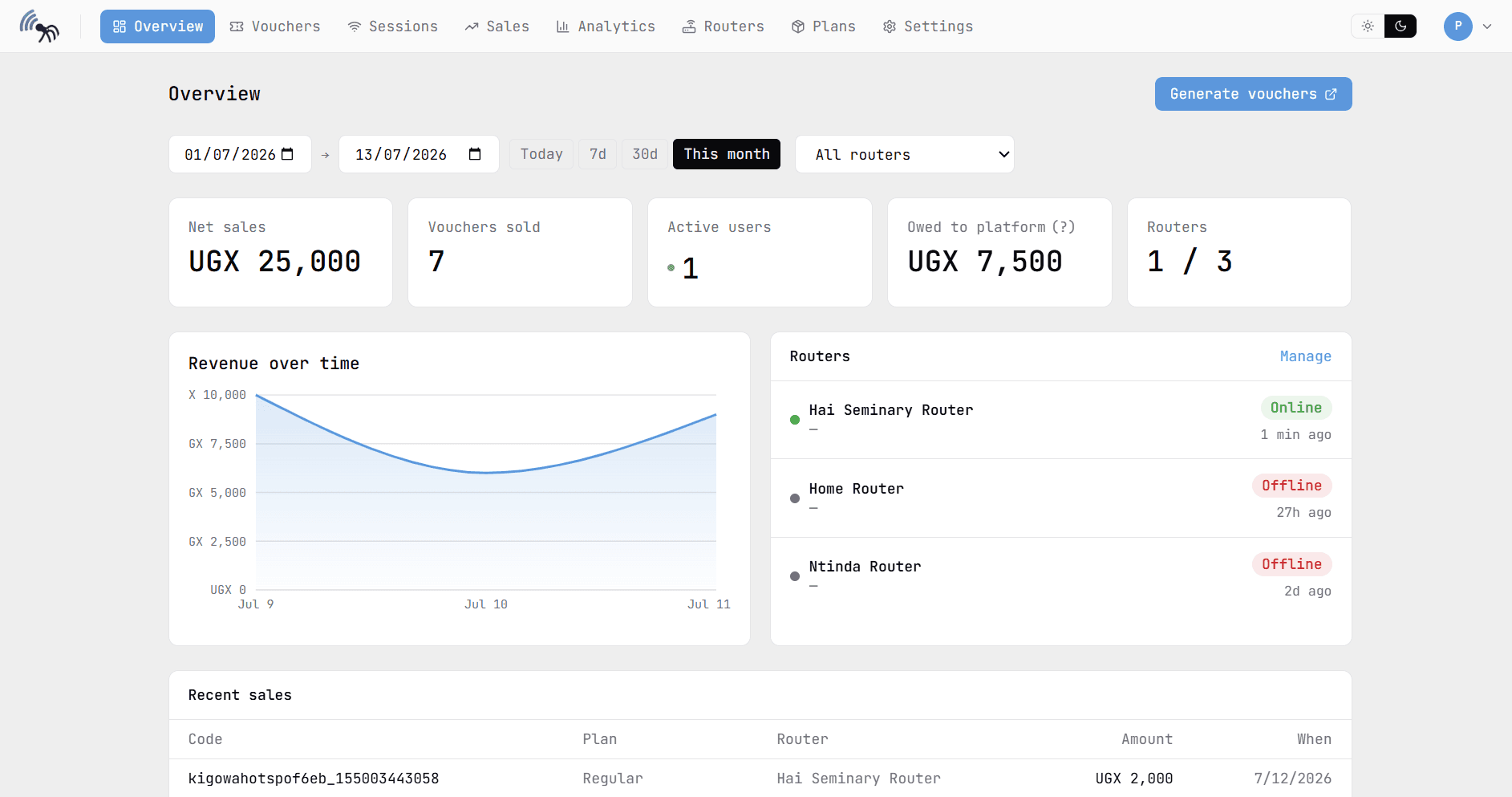Click the Home Router row name

pyautogui.click(x=857, y=489)
